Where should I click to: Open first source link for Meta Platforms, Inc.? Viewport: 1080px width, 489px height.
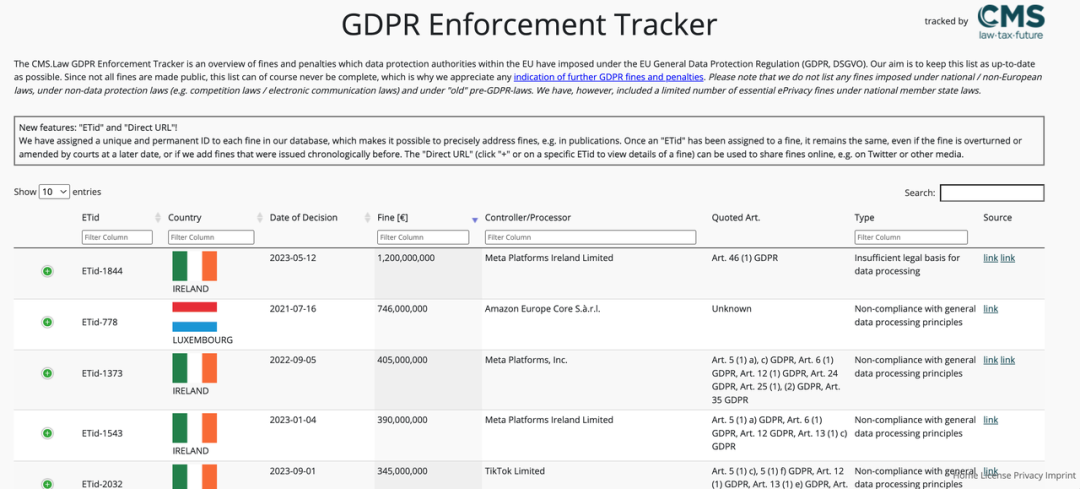pos(990,360)
